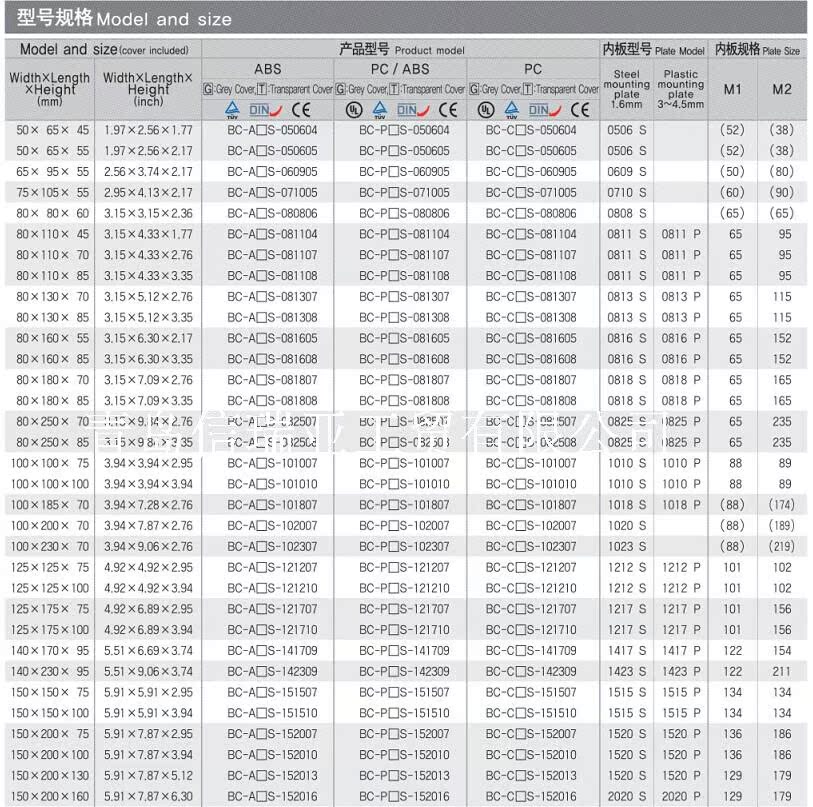The image size is (813, 807).
Task: Select model BC-P□S-152013
Action: tap(404, 775)
